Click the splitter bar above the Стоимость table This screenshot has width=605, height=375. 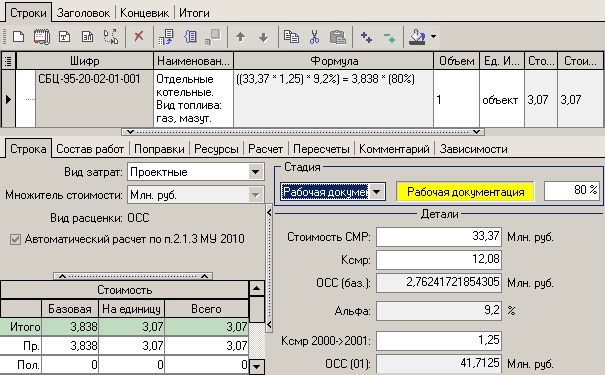133,276
